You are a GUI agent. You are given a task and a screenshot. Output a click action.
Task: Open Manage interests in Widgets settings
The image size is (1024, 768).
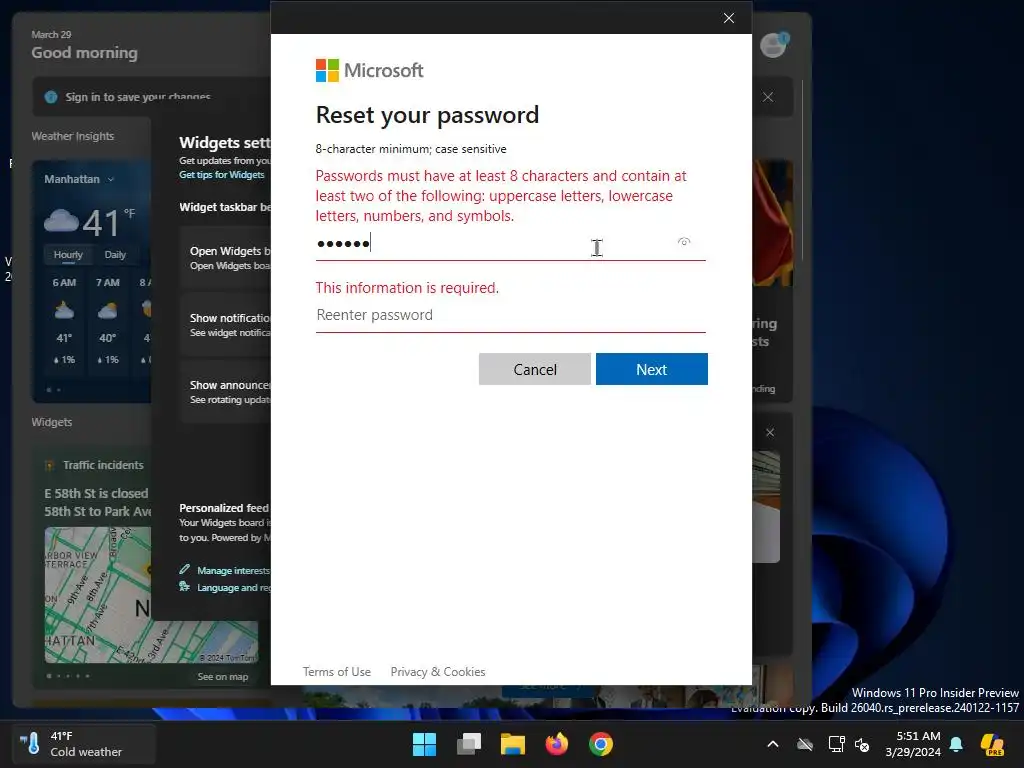[233, 570]
